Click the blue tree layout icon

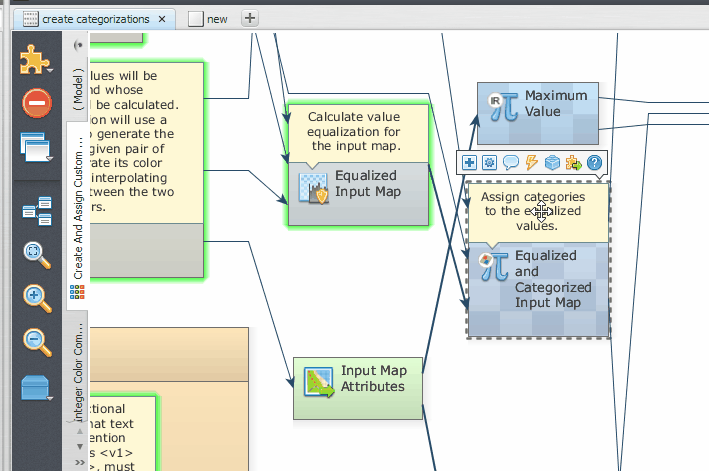click(x=36, y=210)
